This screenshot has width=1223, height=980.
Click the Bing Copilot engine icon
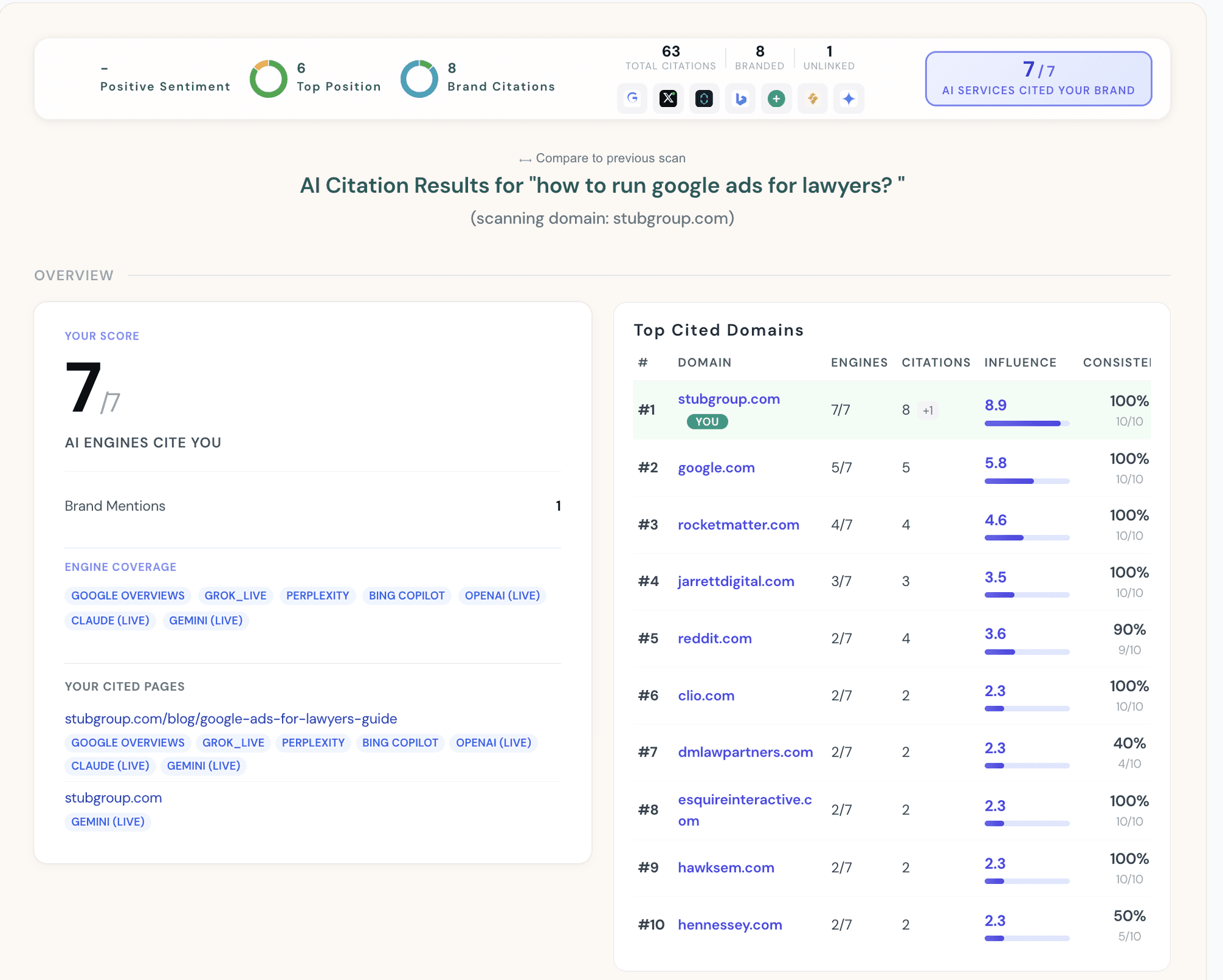[740, 98]
